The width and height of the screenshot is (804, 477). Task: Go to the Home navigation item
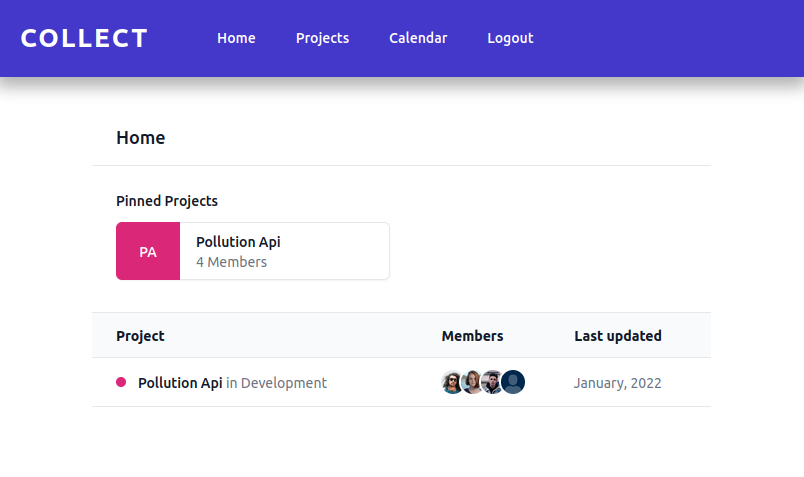(236, 38)
